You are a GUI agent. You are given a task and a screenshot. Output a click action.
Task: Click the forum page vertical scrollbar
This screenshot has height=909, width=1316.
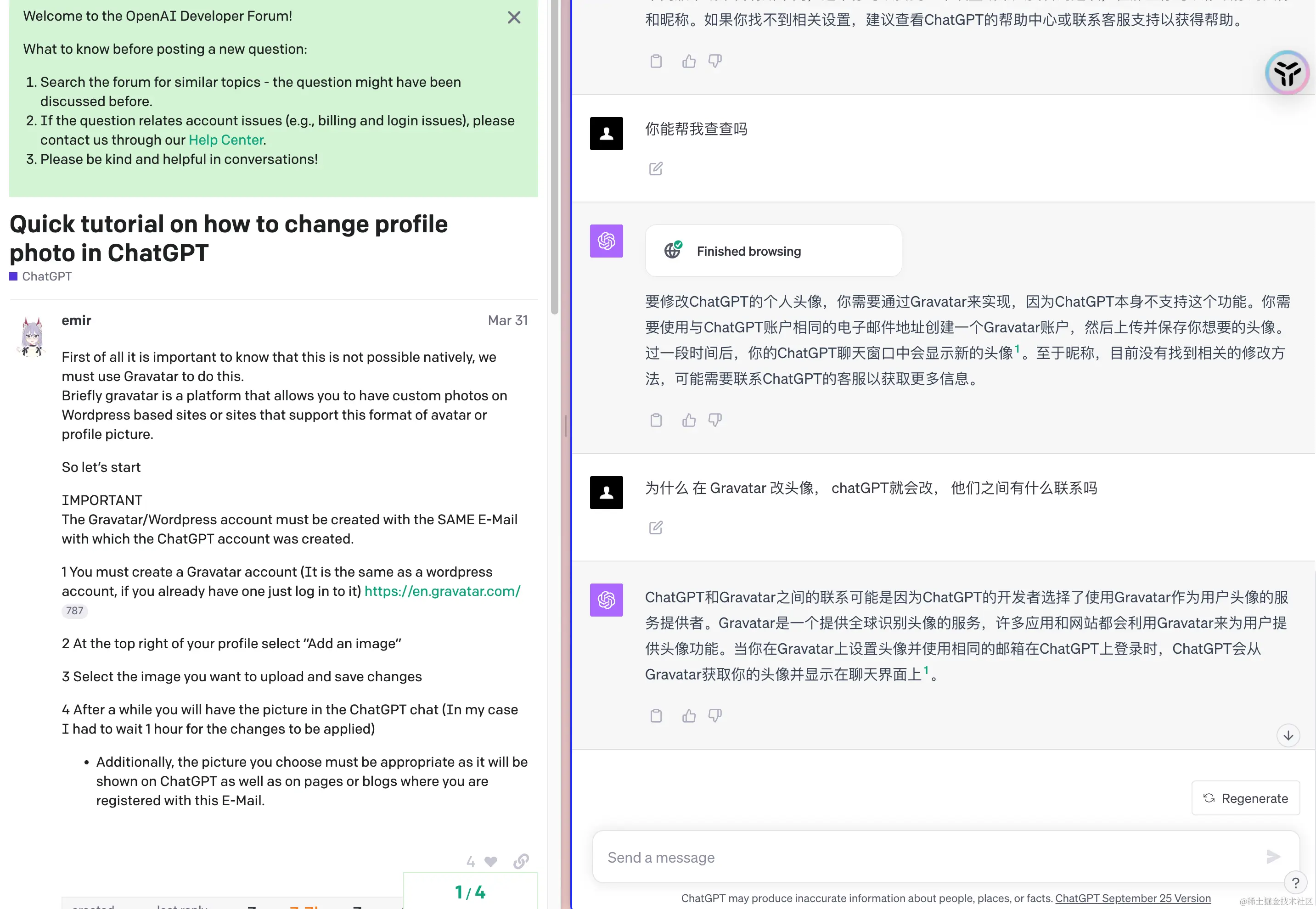tap(554, 157)
